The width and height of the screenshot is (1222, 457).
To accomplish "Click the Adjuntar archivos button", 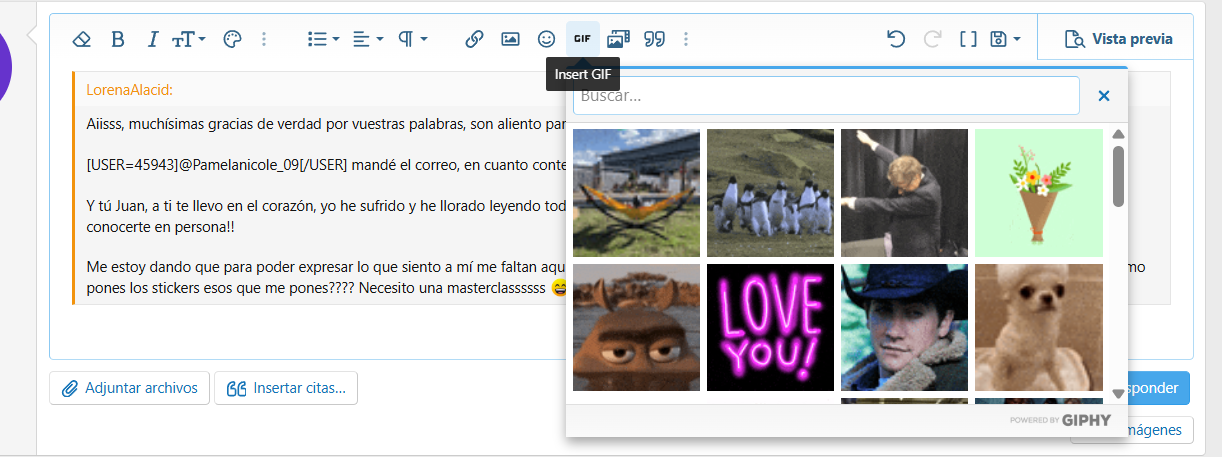I will pos(130,388).
